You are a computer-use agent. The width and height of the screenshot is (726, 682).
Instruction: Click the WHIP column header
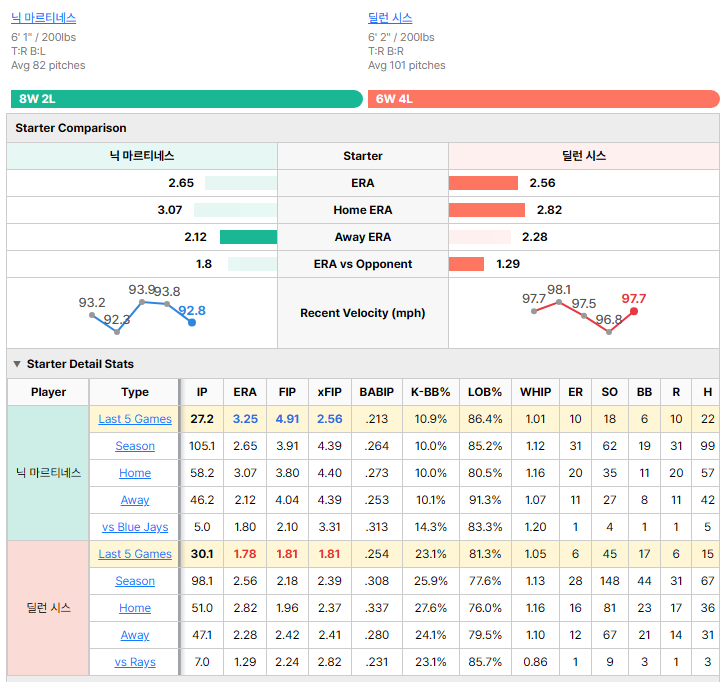[535, 392]
